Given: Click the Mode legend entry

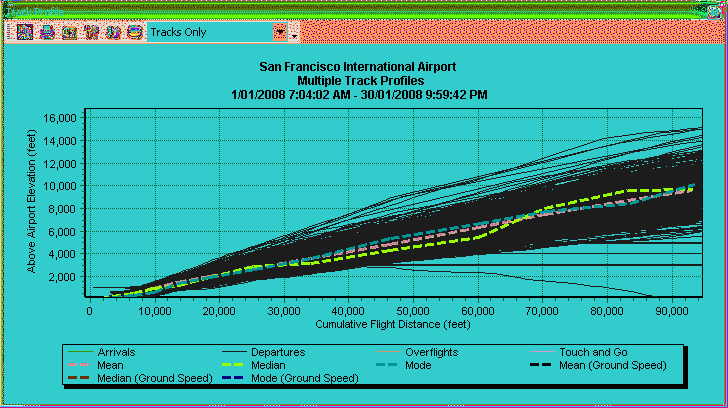Looking at the screenshot, I should coord(404,365).
